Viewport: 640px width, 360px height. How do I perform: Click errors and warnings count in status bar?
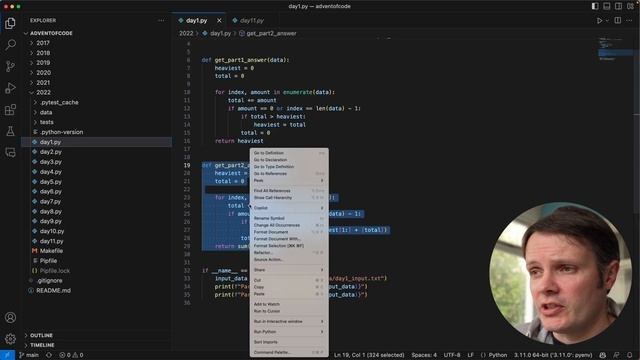tap(71, 355)
